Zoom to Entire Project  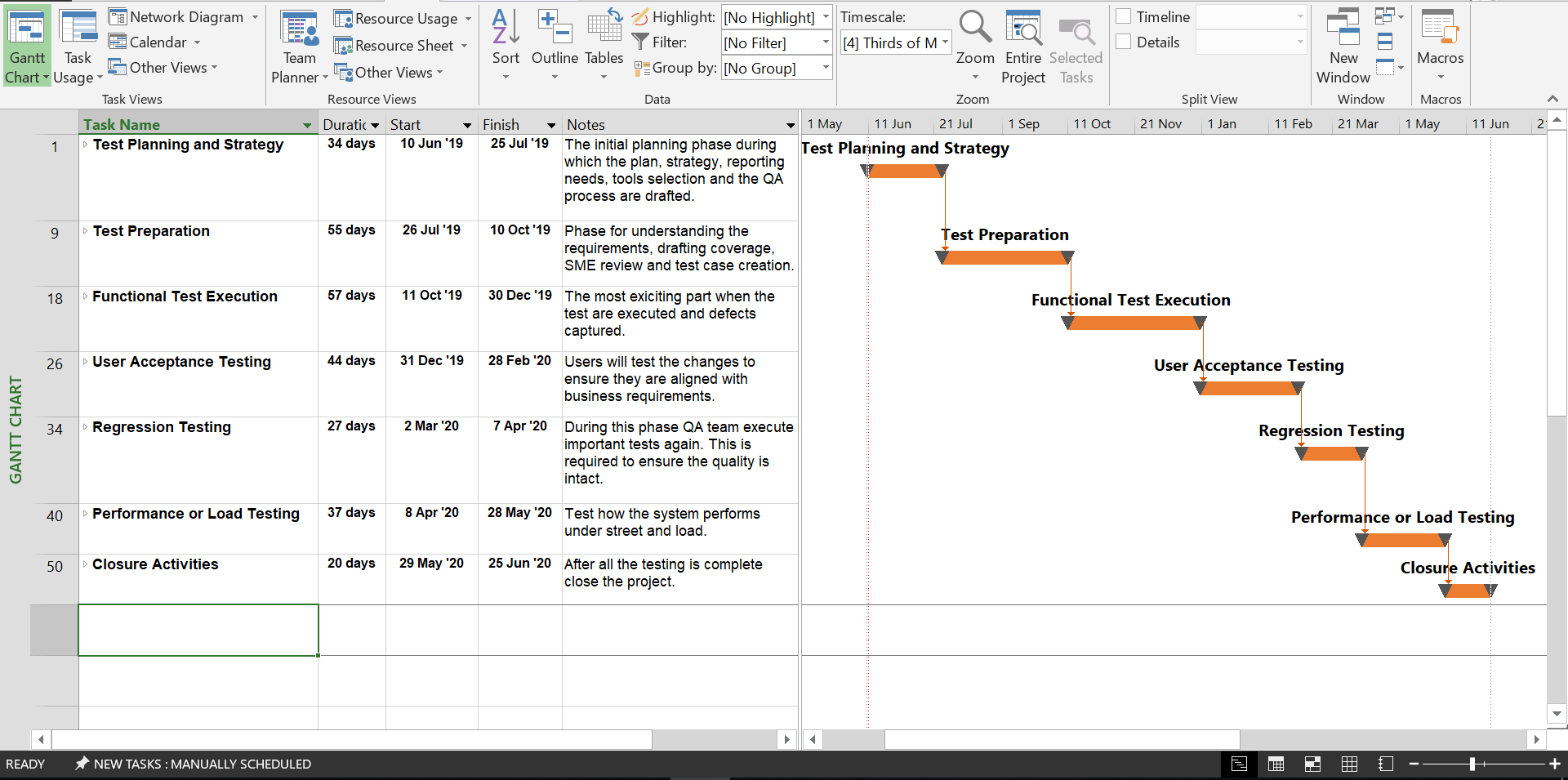coord(1023,45)
